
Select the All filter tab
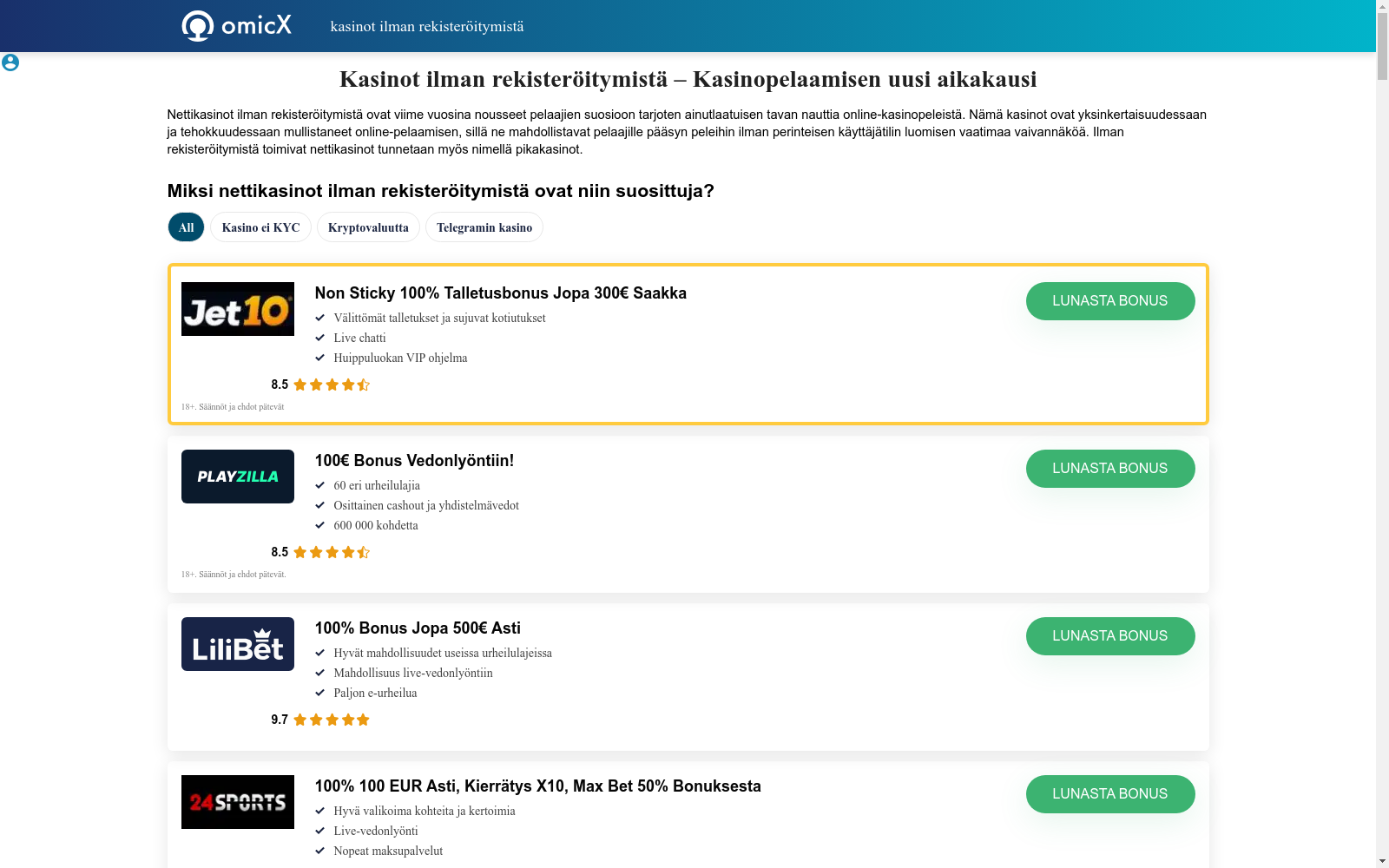click(186, 227)
